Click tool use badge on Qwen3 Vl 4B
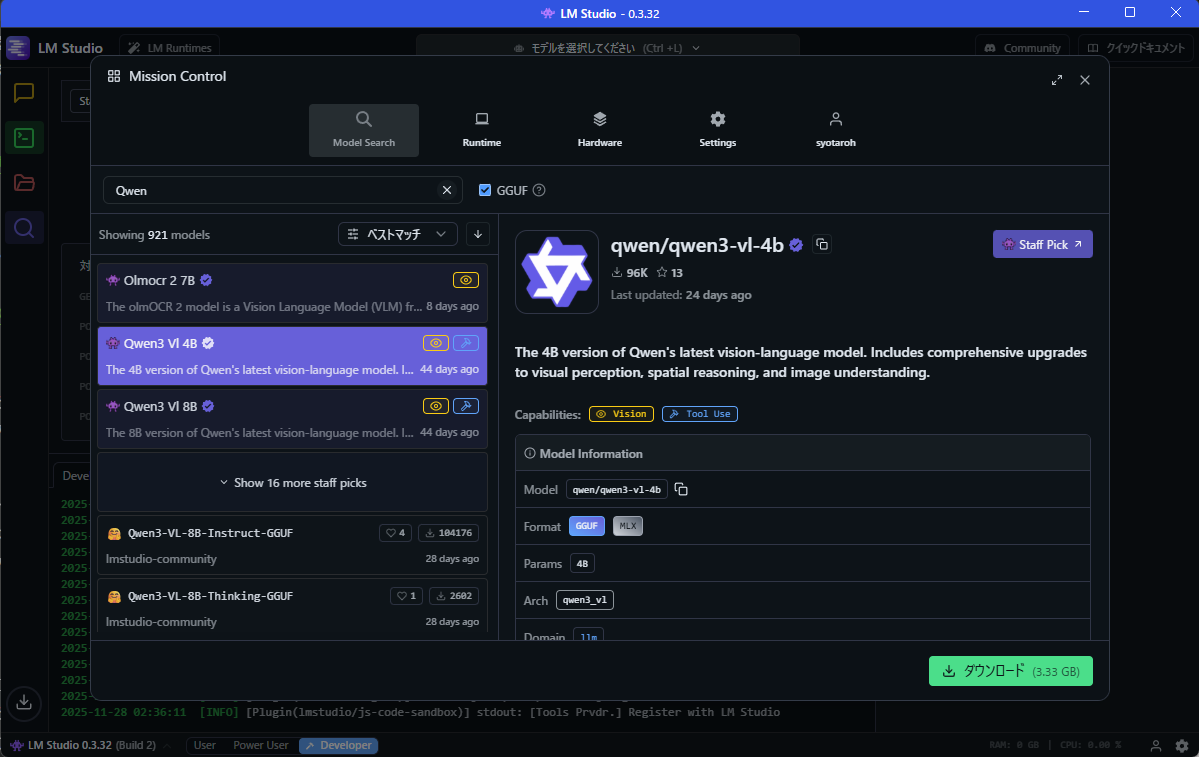 click(466, 343)
